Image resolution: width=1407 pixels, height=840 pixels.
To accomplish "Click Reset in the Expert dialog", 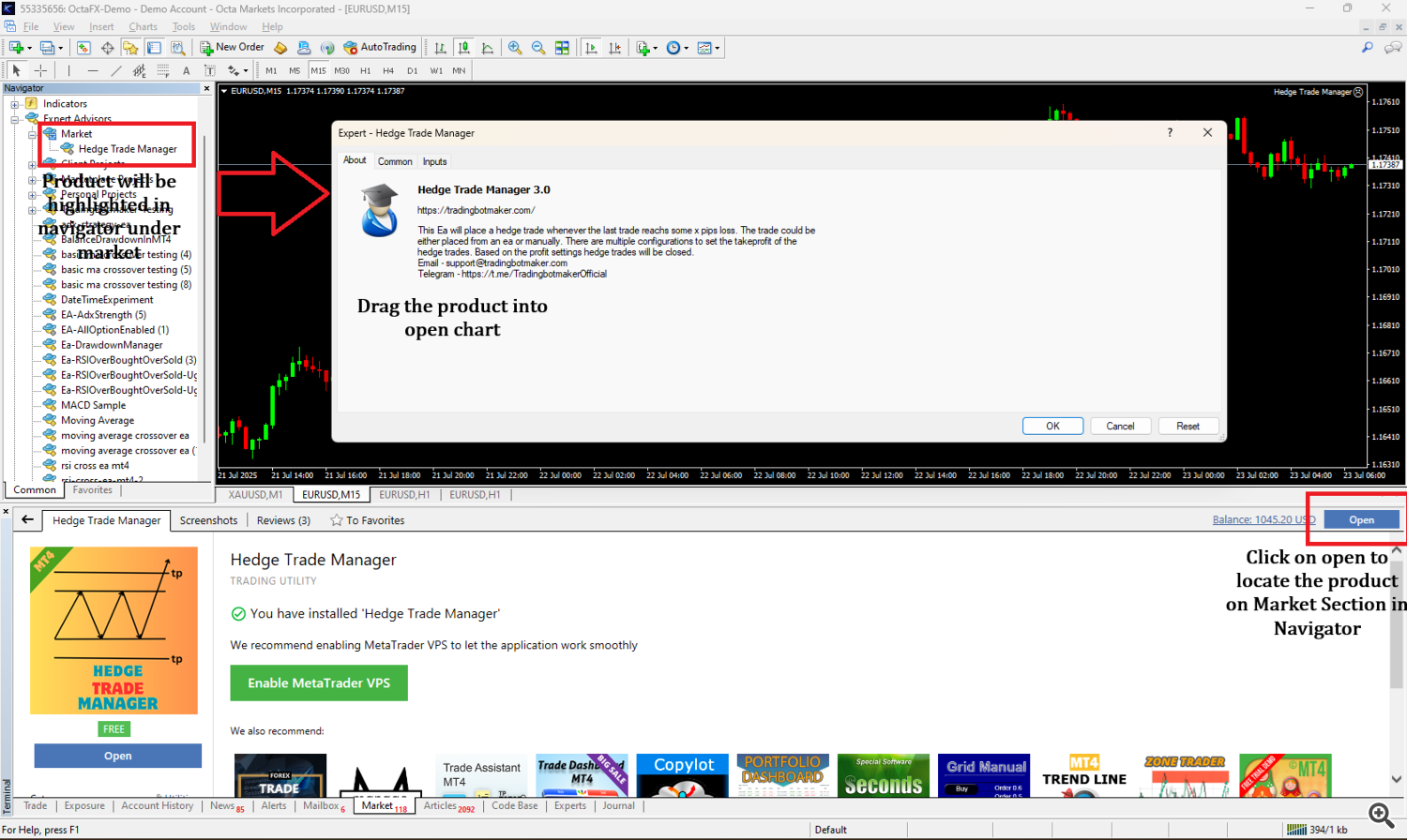I will click(1188, 426).
